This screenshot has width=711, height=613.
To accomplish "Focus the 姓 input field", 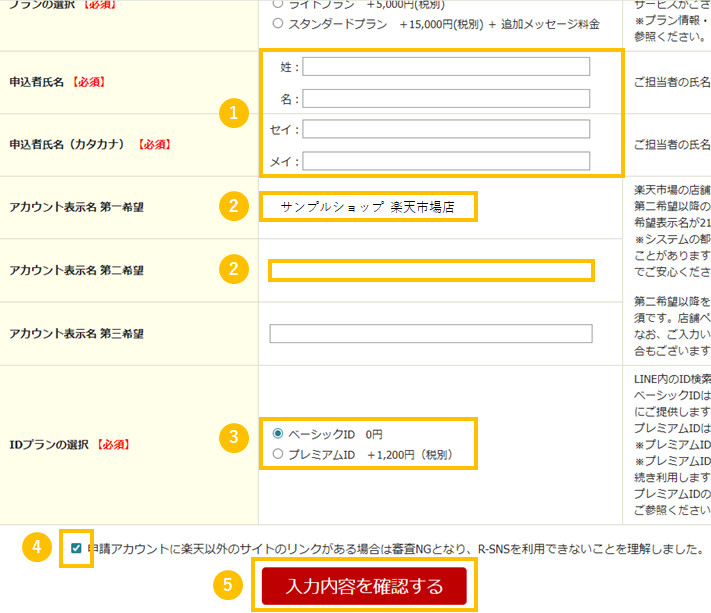I will 446,67.
